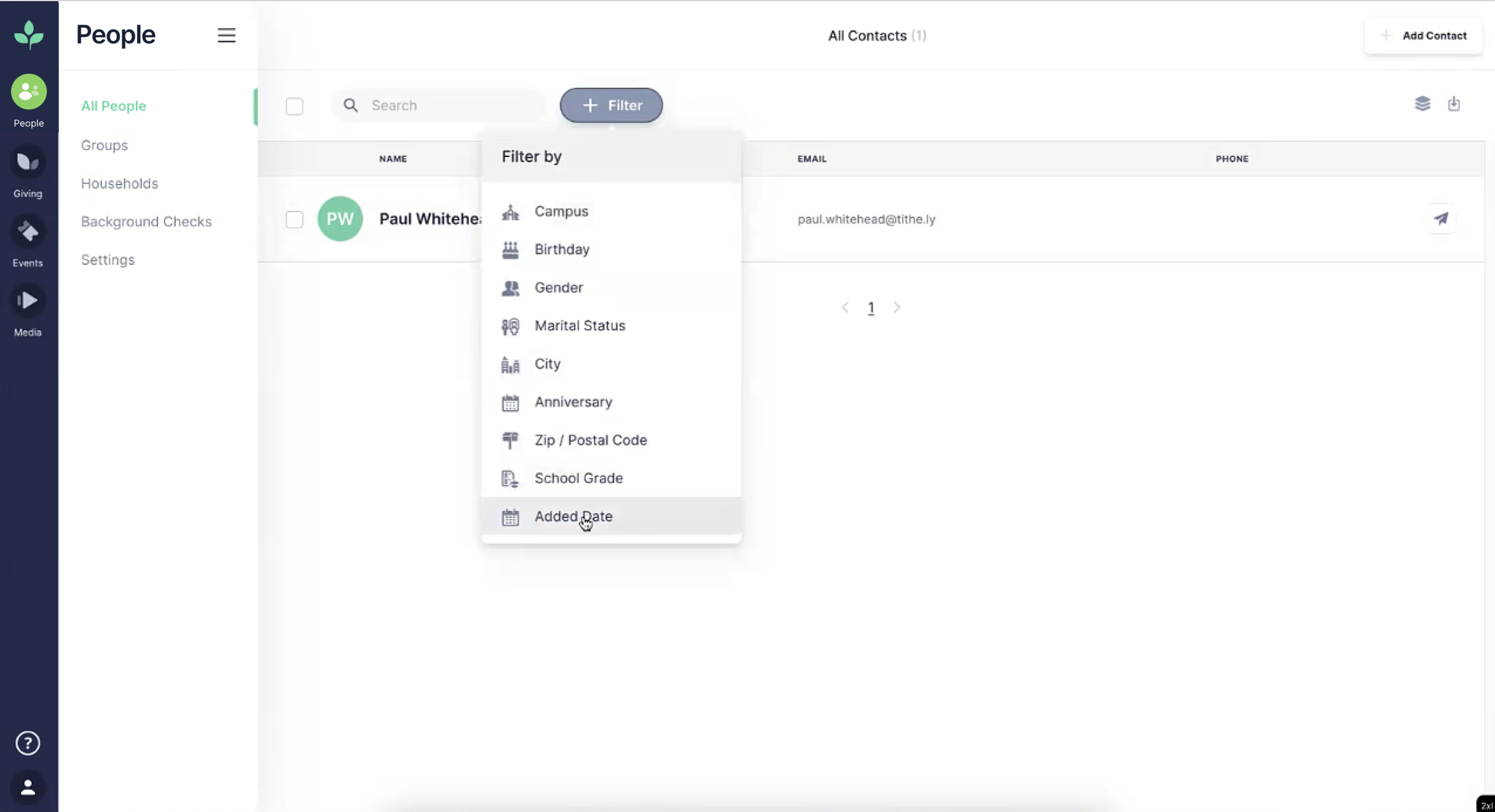This screenshot has height=812, width=1495.
Task: Open the Filter dropdown button
Action: tap(611, 106)
